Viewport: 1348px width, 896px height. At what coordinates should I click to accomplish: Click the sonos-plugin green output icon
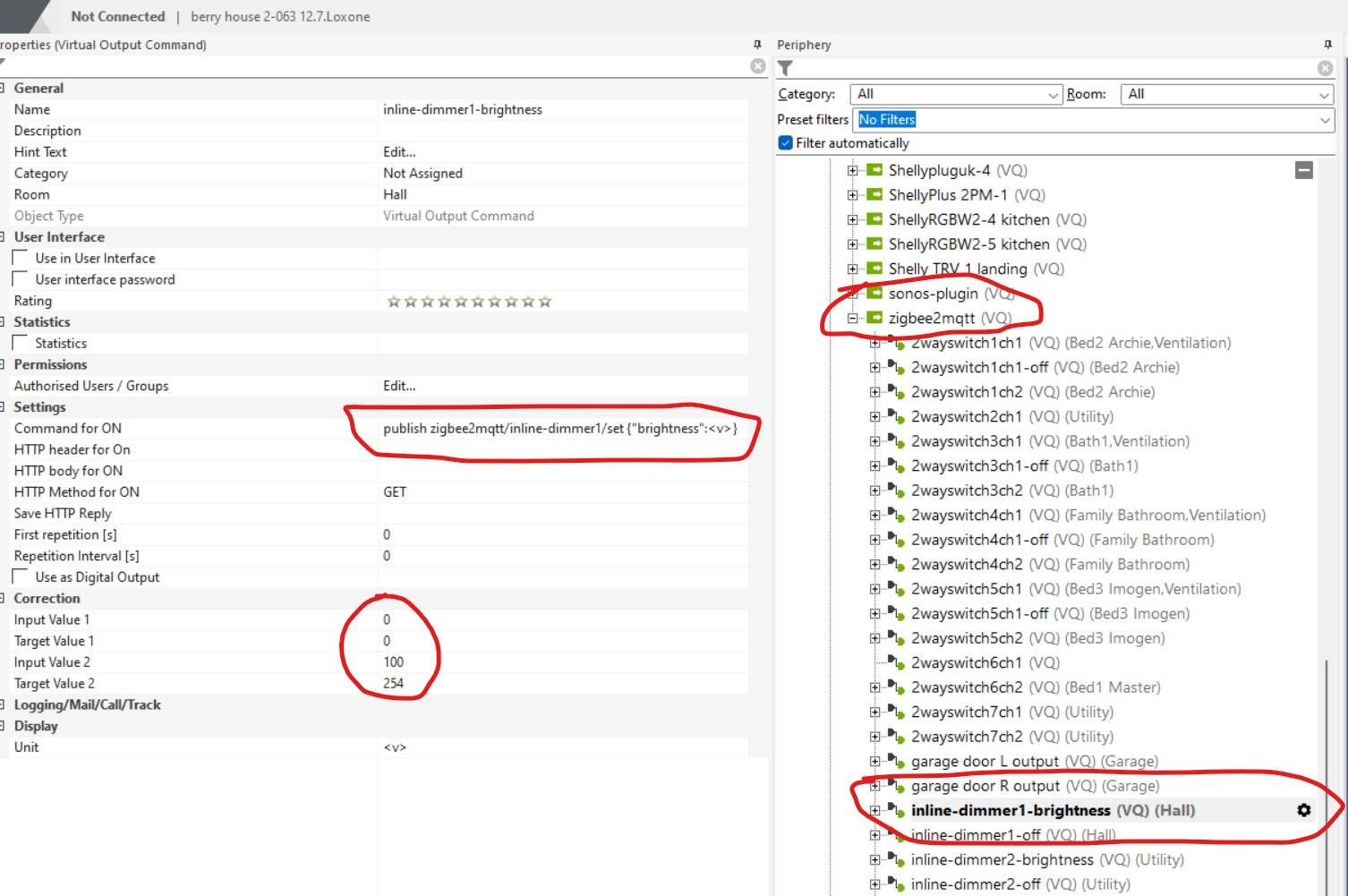(x=874, y=294)
